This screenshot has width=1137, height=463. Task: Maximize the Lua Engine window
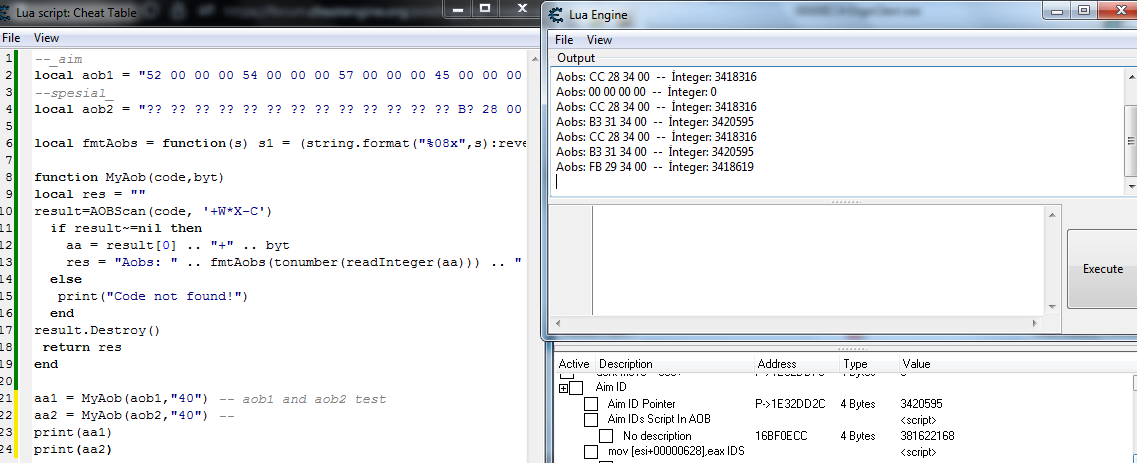[1084, 11]
